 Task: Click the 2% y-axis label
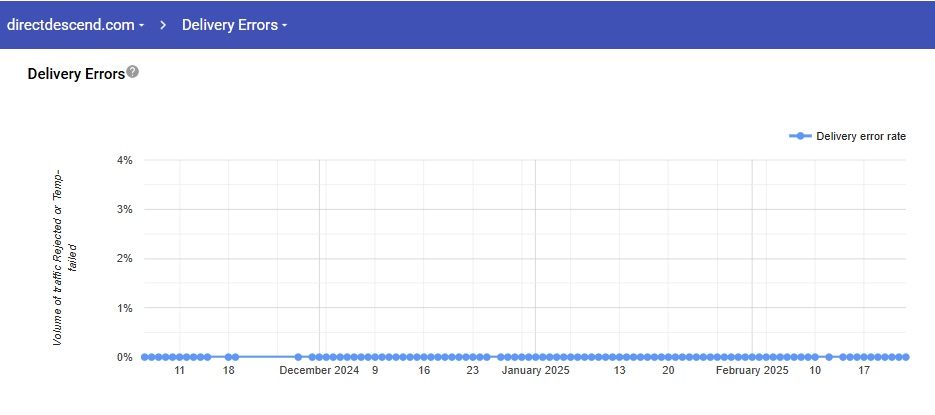point(124,258)
